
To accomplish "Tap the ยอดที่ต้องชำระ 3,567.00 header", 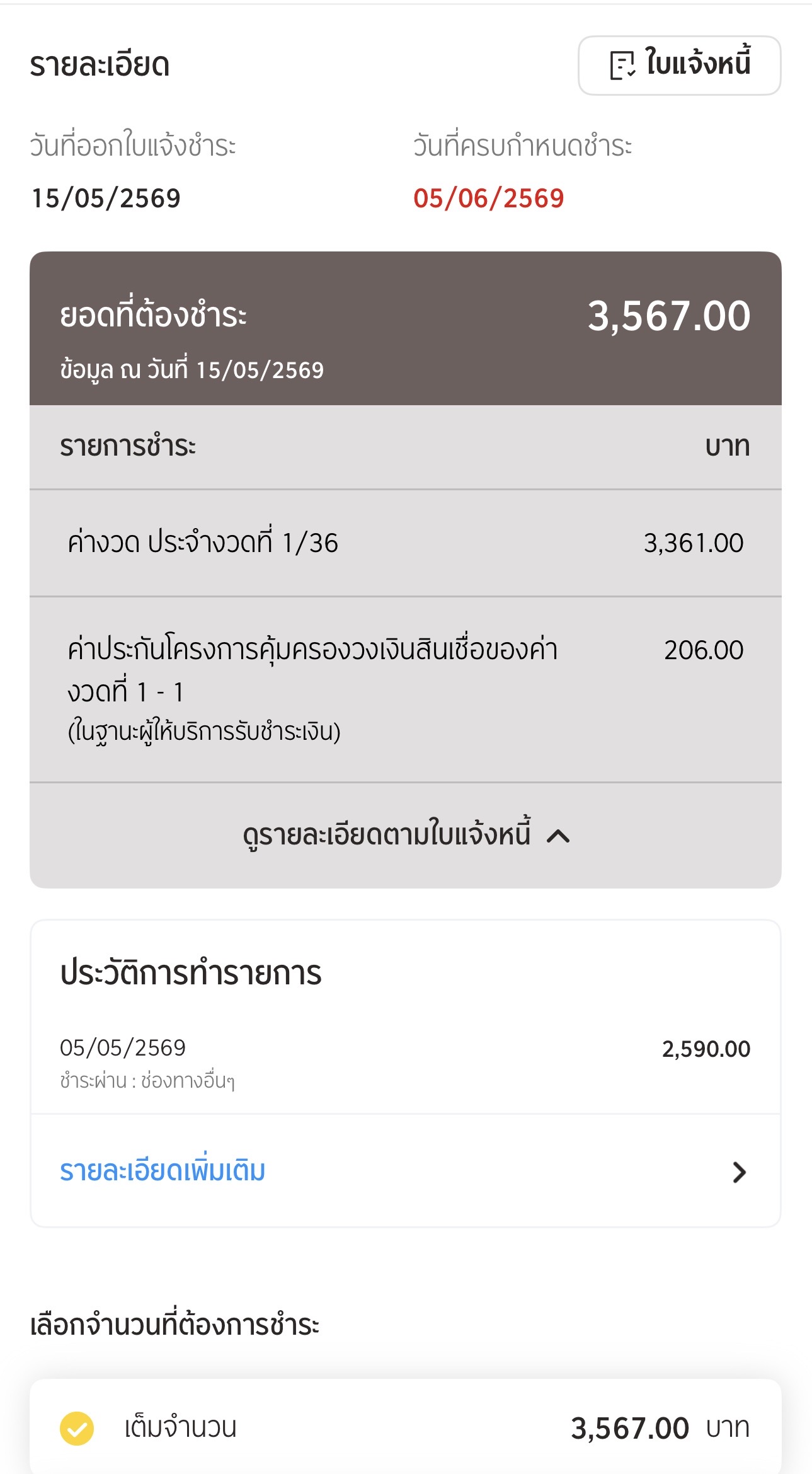I will pos(406,328).
